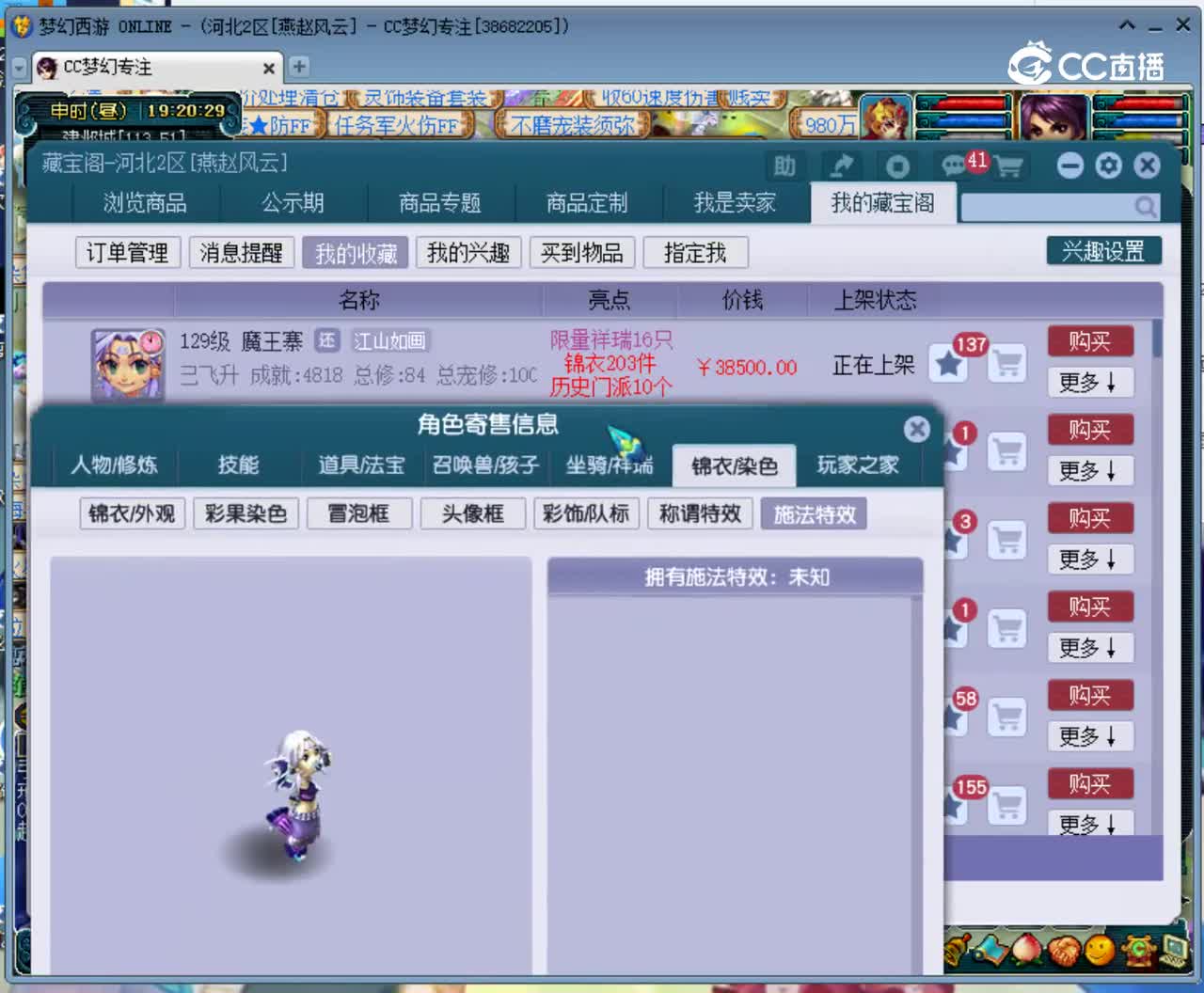Click the green C lantern icon
This screenshot has height=993, width=1204.
coord(1138,950)
